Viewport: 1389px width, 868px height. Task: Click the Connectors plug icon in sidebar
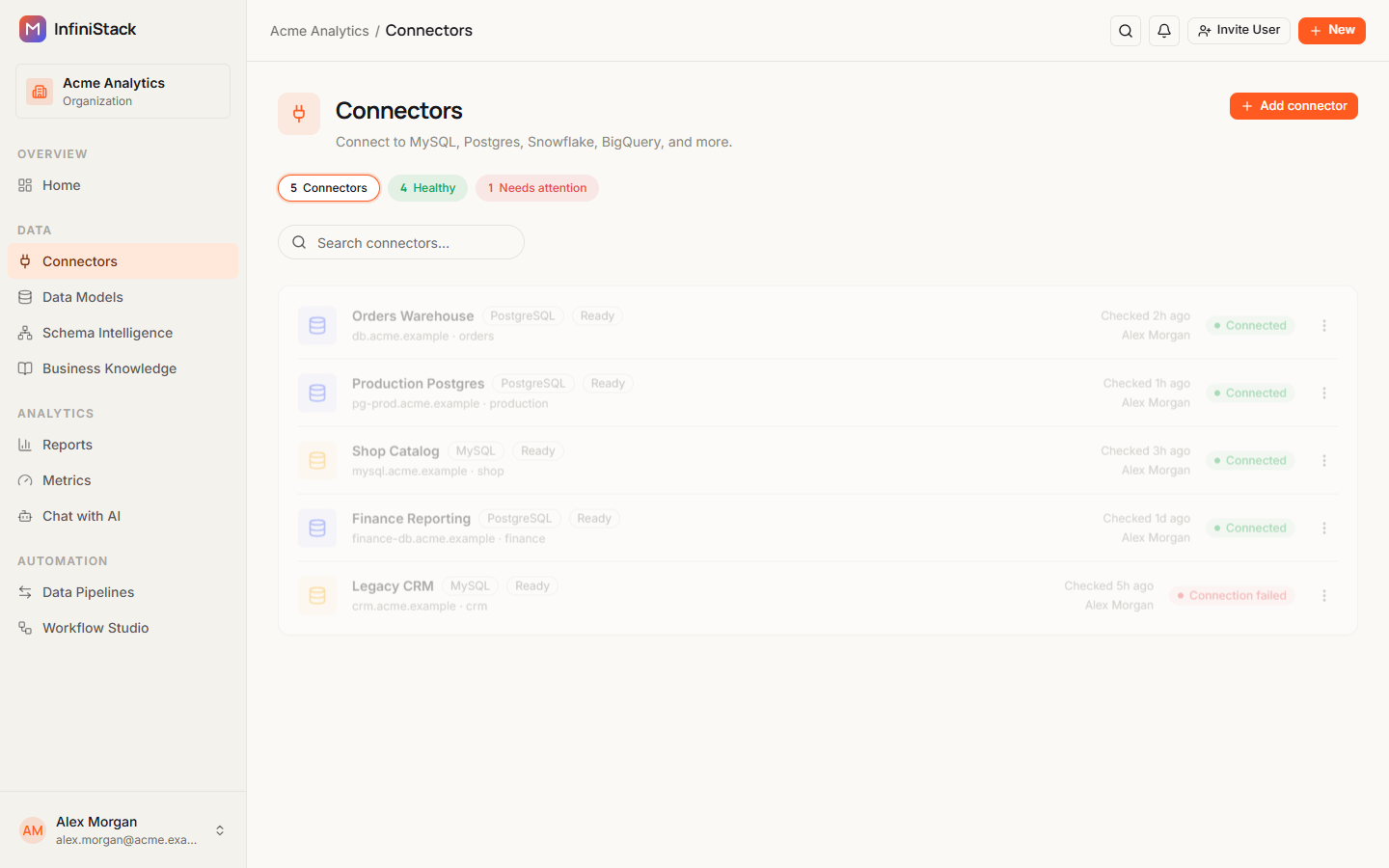(x=25, y=261)
